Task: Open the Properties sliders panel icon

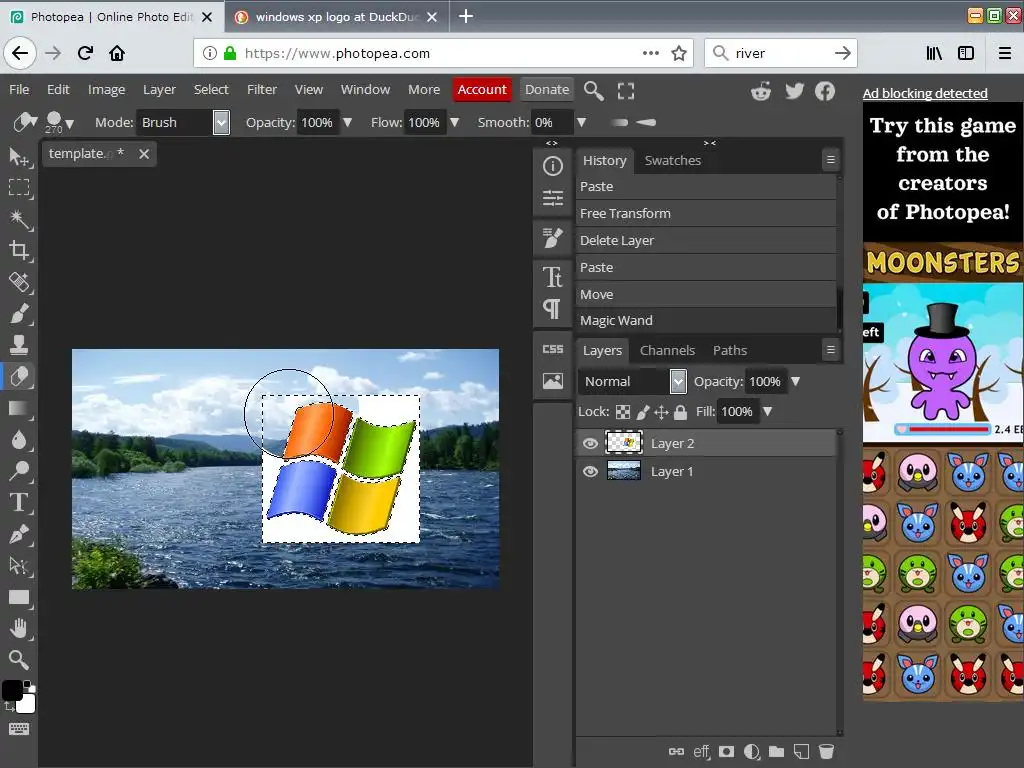Action: coord(552,197)
